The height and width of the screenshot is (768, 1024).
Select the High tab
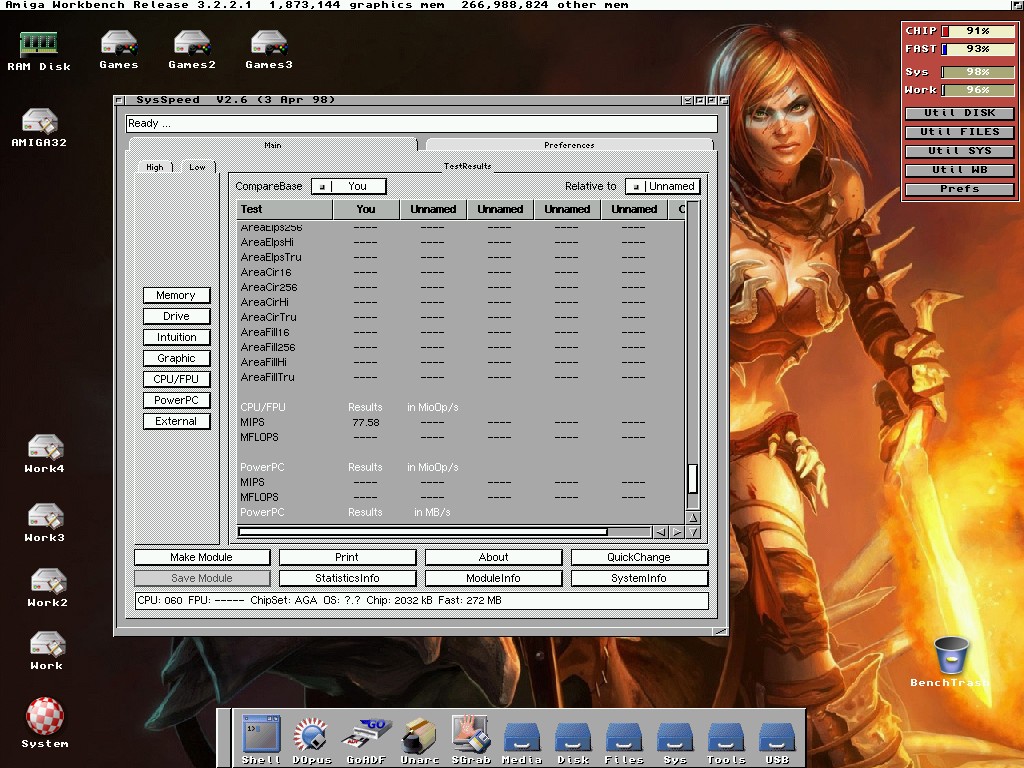[155, 167]
